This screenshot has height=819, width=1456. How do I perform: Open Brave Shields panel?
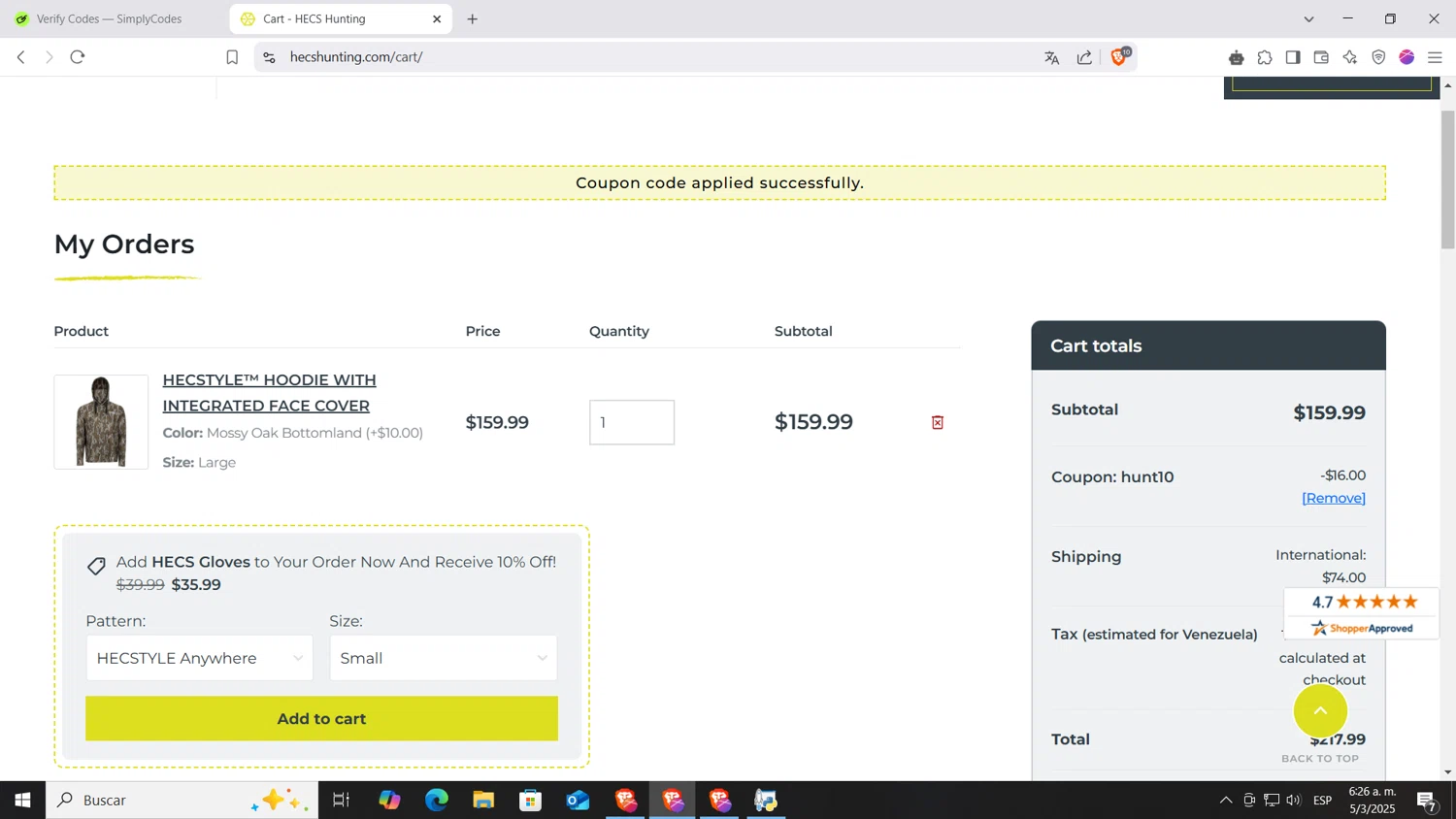1120,57
